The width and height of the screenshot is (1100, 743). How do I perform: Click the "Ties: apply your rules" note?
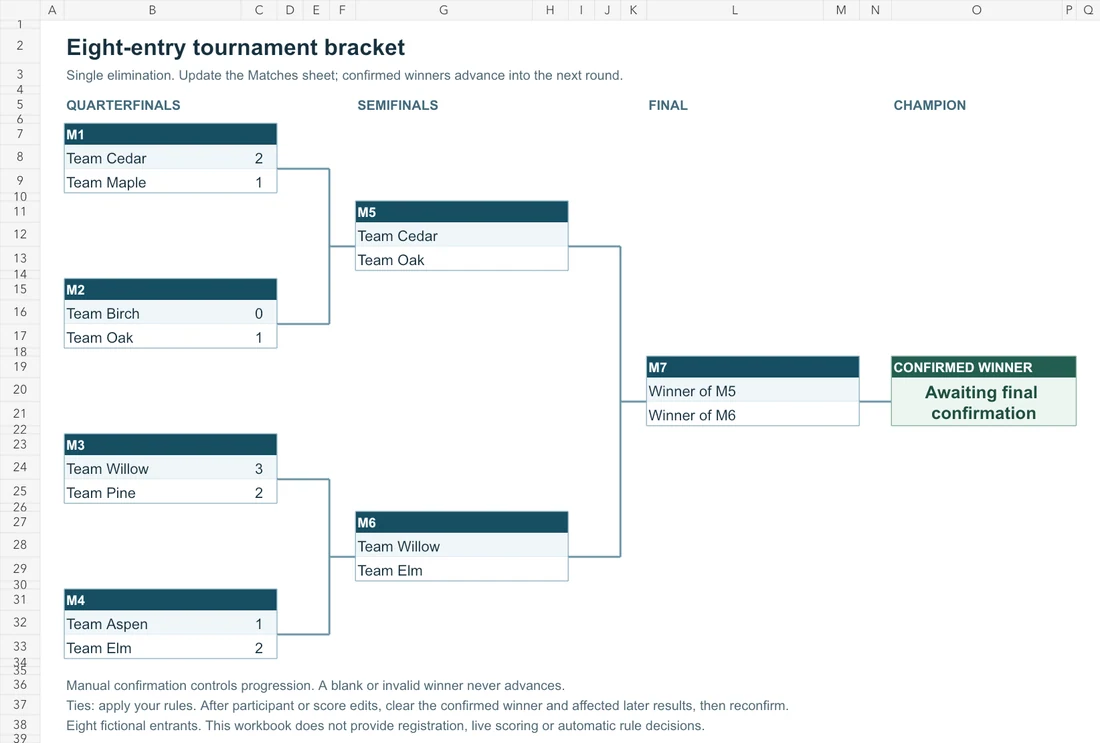pos(427,705)
